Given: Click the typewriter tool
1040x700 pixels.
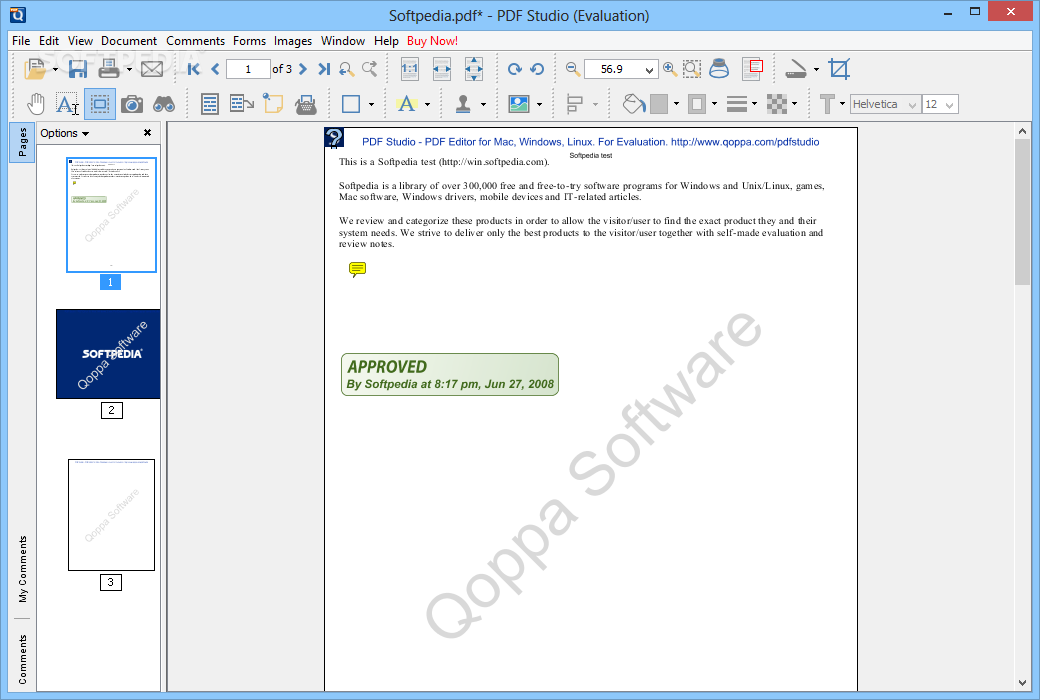Looking at the screenshot, I should tap(306, 104).
